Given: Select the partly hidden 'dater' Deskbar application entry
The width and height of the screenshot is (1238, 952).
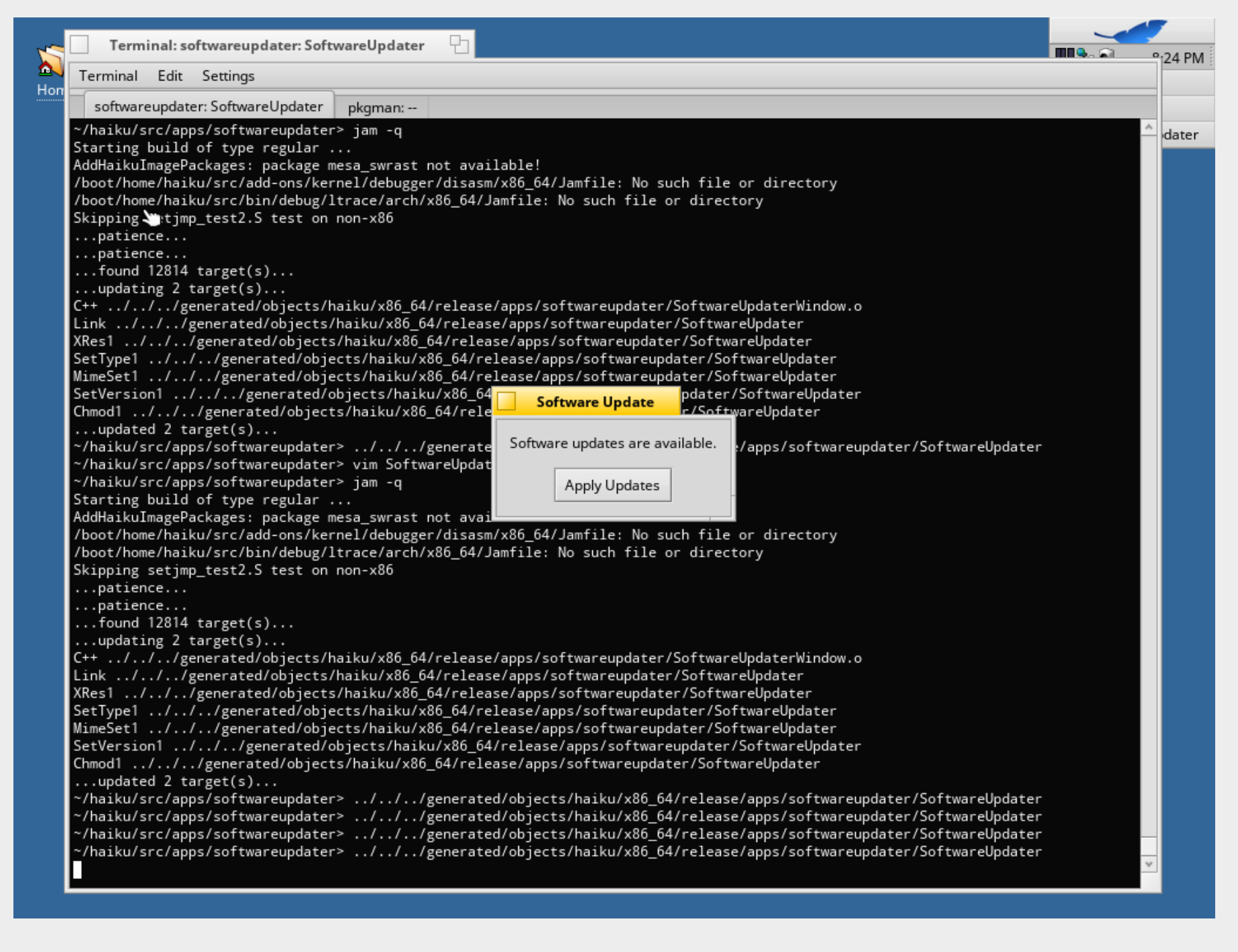Looking at the screenshot, I should coord(1188,135).
